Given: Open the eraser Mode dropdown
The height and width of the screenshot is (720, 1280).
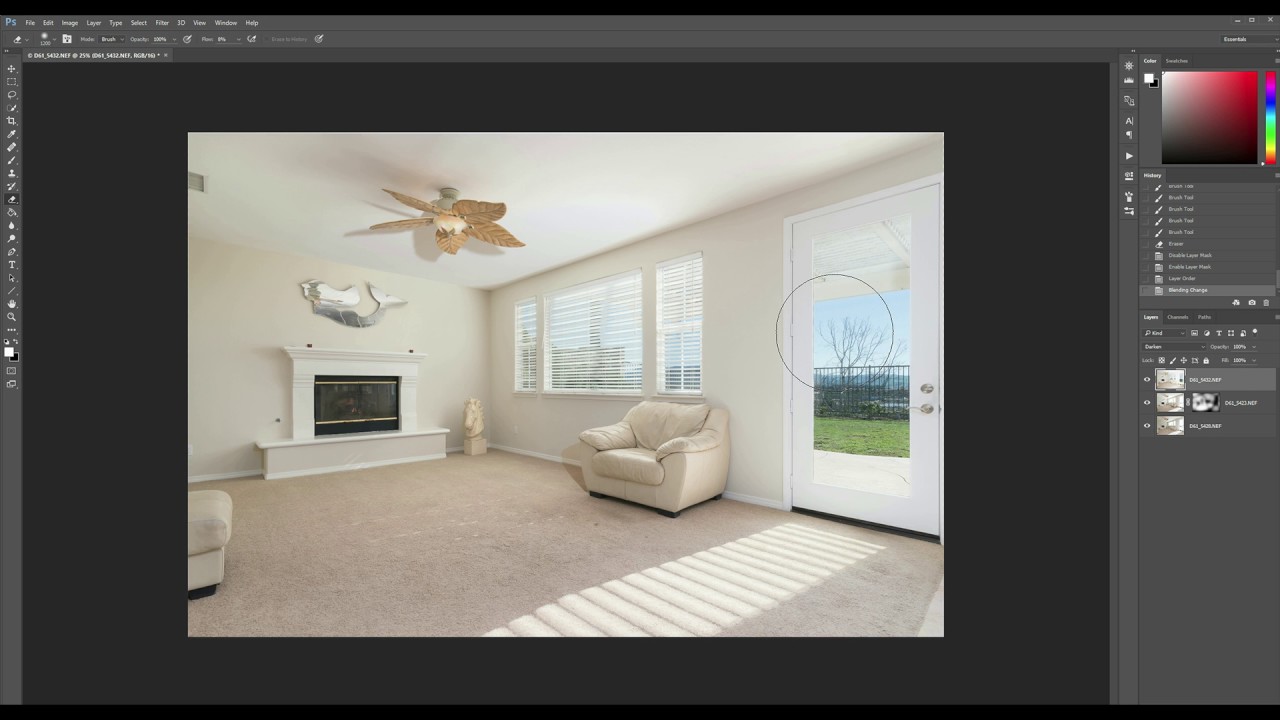Looking at the screenshot, I should click(x=112, y=39).
